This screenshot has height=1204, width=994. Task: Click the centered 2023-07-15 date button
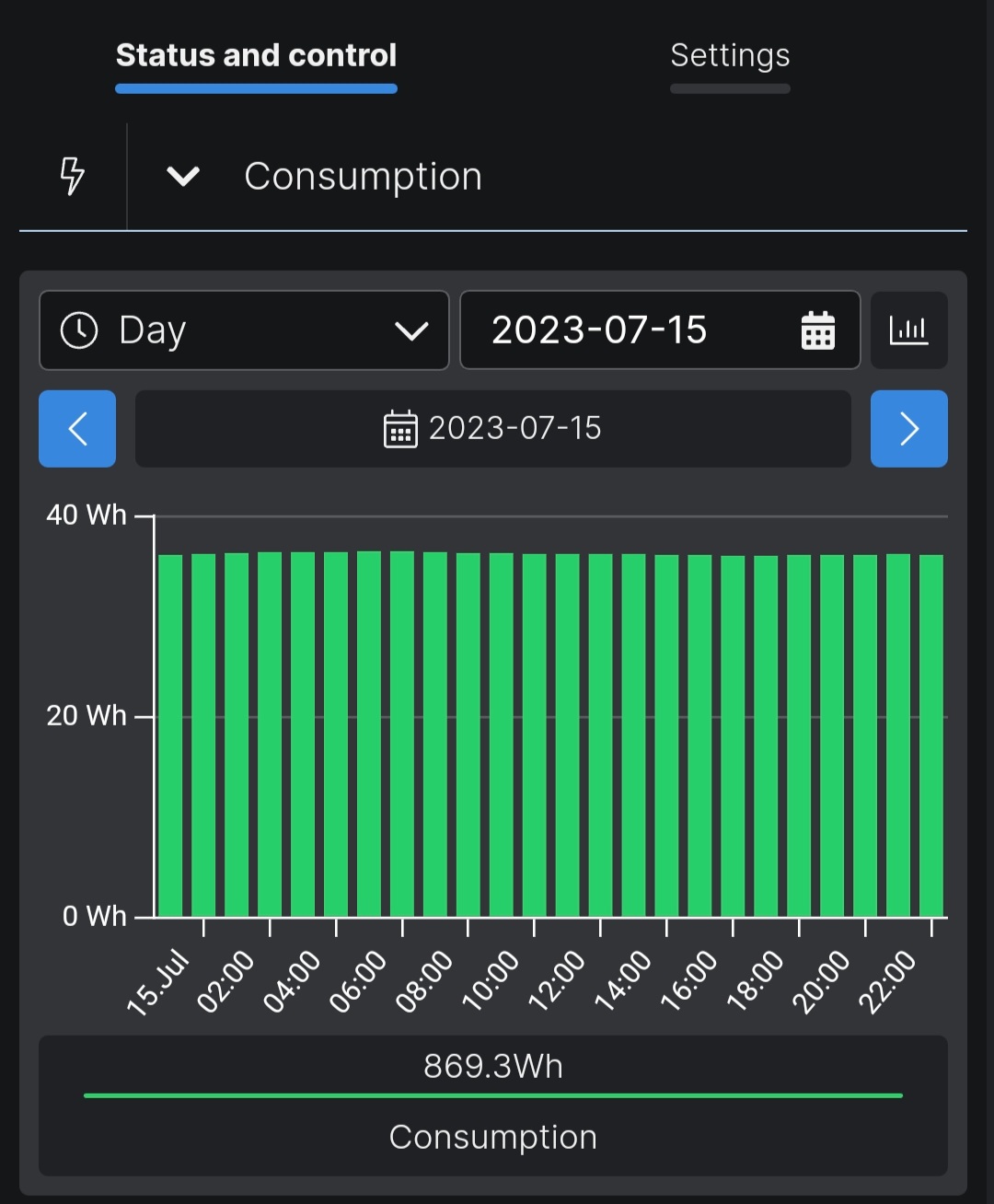pos(493,429)
